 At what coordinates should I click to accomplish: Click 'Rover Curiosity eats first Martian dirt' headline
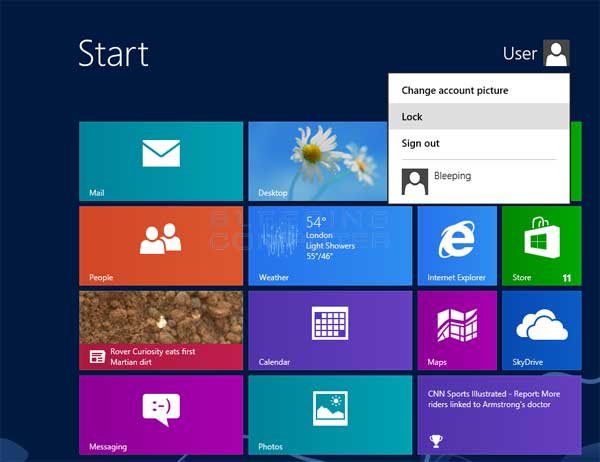click(153, 357)
